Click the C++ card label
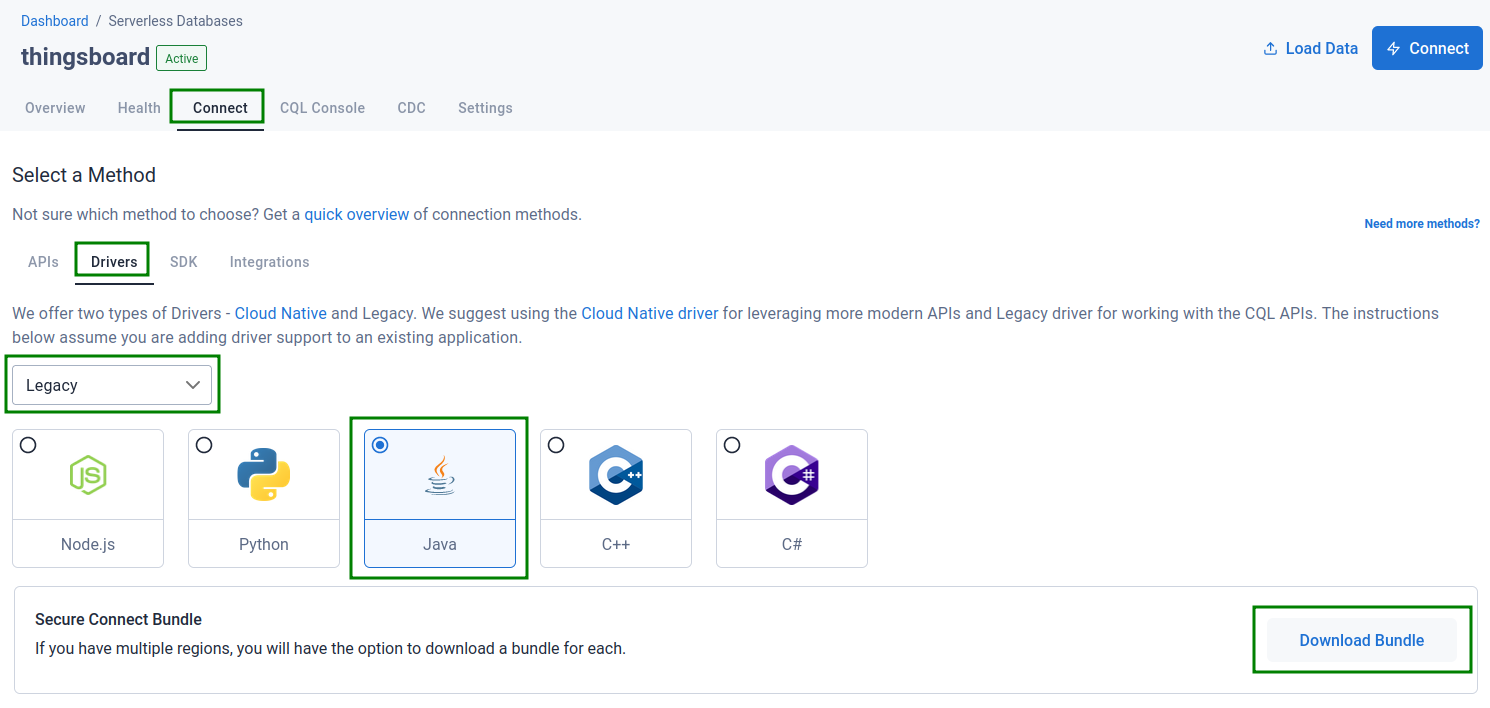This screenshot has height=708, width=1490. [x=616, y=544]
